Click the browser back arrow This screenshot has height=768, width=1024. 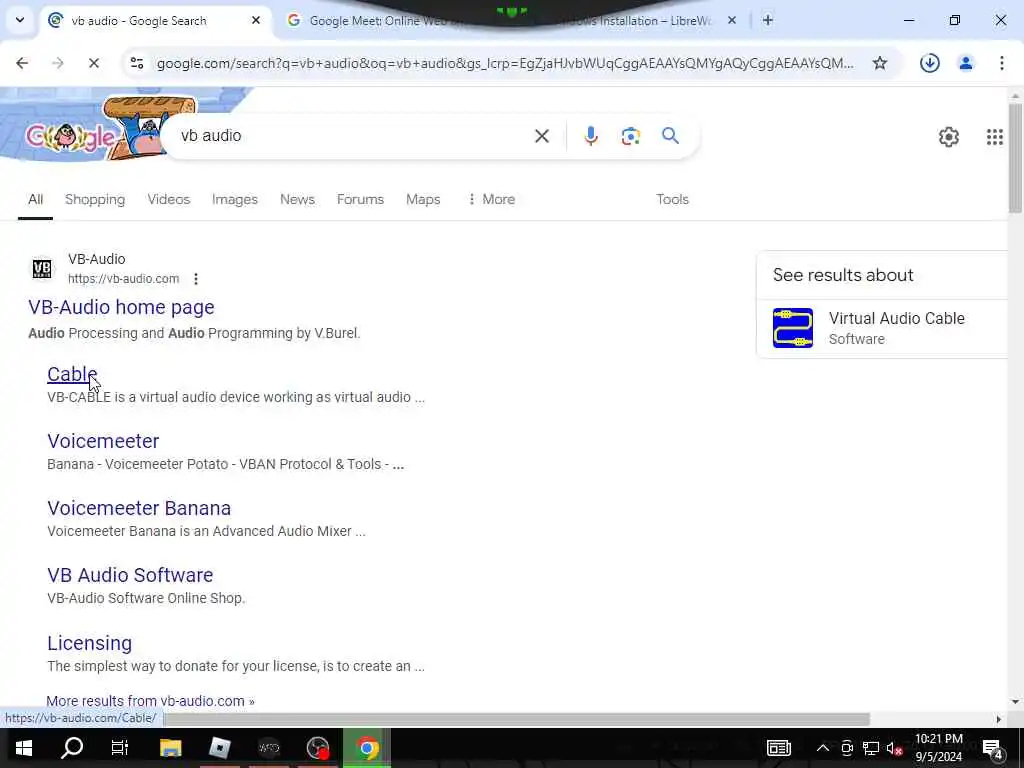click(x=22, y=63)
